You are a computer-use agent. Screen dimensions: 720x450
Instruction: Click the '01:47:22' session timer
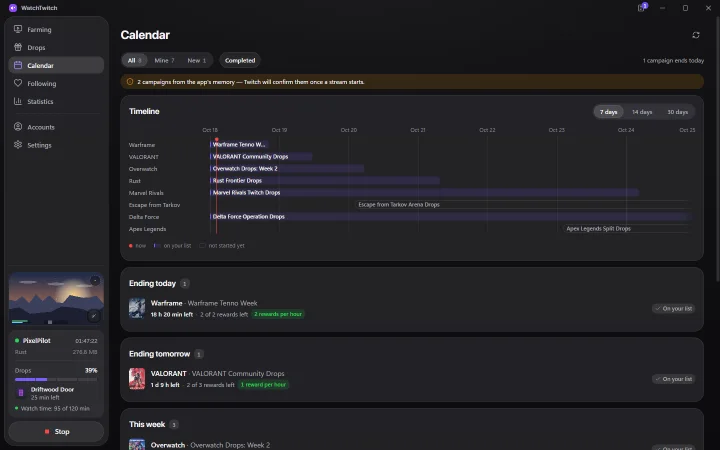point(86,341)
